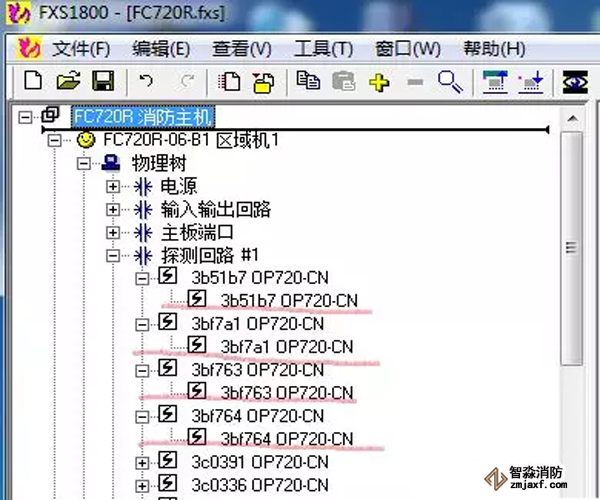Viewport: 600px width, 500px height.
Task: Select child item 3bf7a1 OP720-CN
Action: tap(287, 347)
